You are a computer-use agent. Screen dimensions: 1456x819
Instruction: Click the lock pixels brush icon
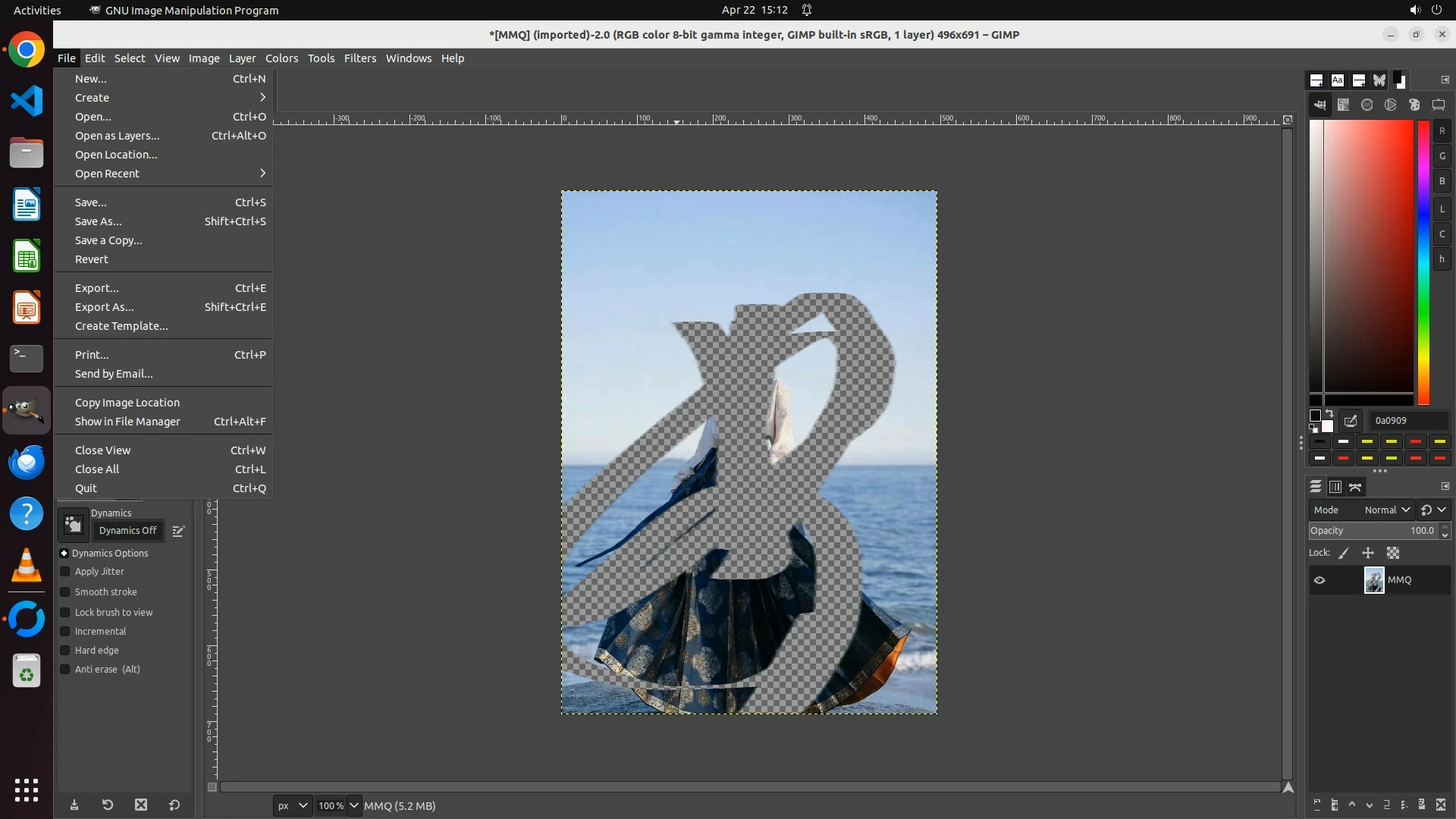(1344, 554)
